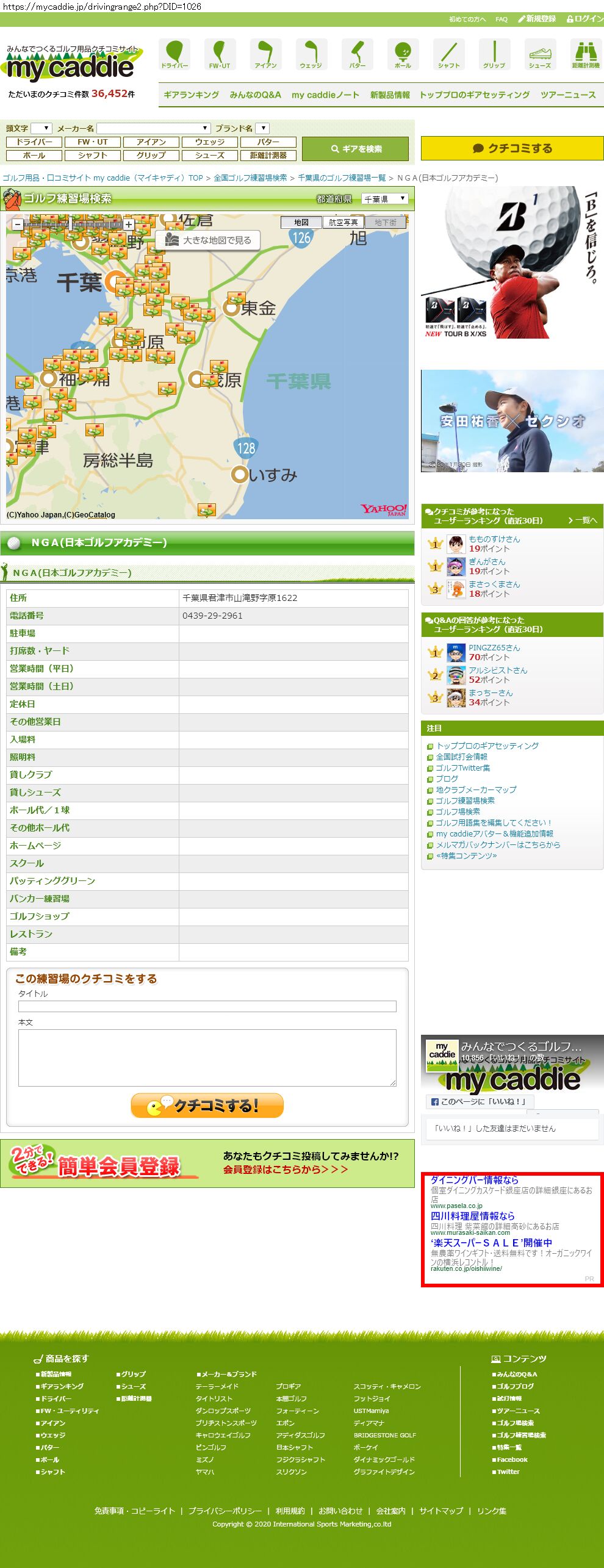
Task: Open 新製品情報 menu item
Action: (390, 95)
